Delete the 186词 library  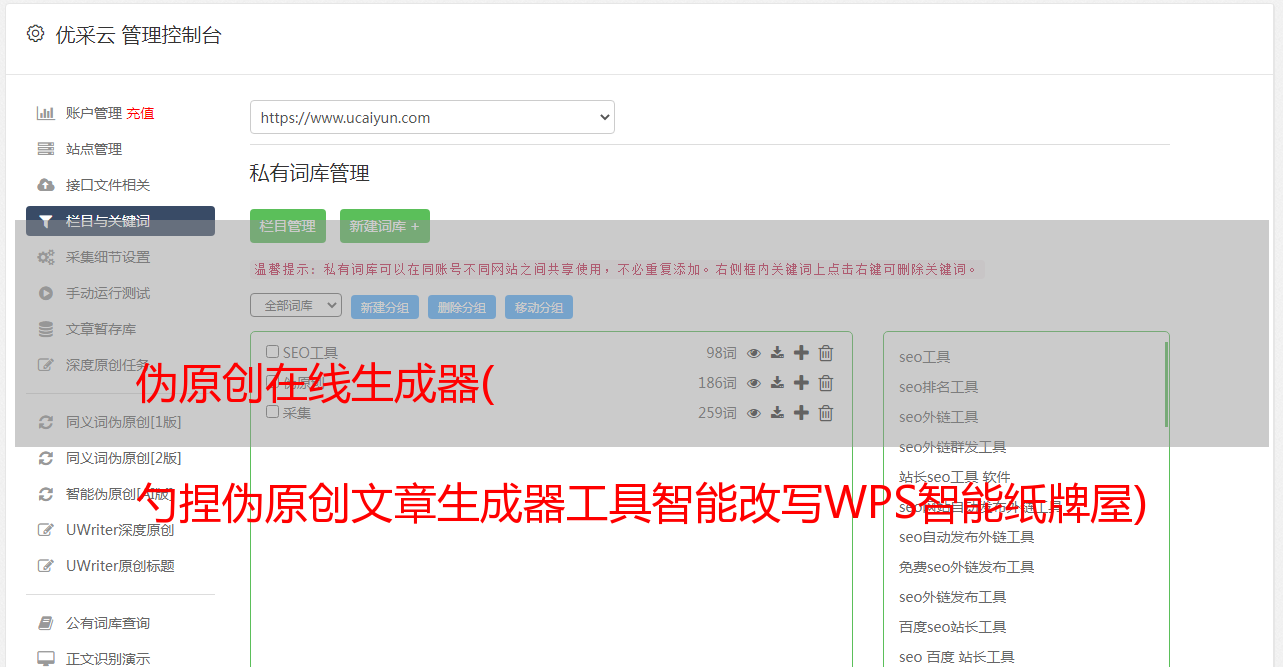[826, 383]
